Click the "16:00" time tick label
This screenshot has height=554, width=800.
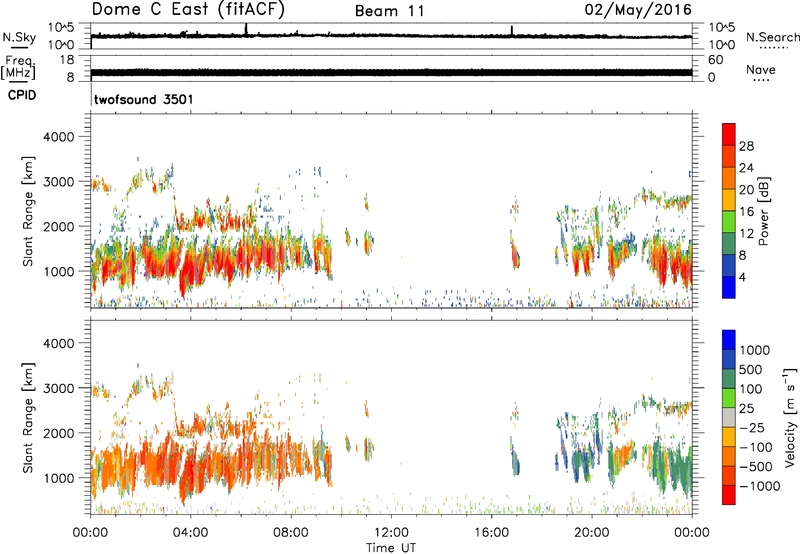[491, 533]
